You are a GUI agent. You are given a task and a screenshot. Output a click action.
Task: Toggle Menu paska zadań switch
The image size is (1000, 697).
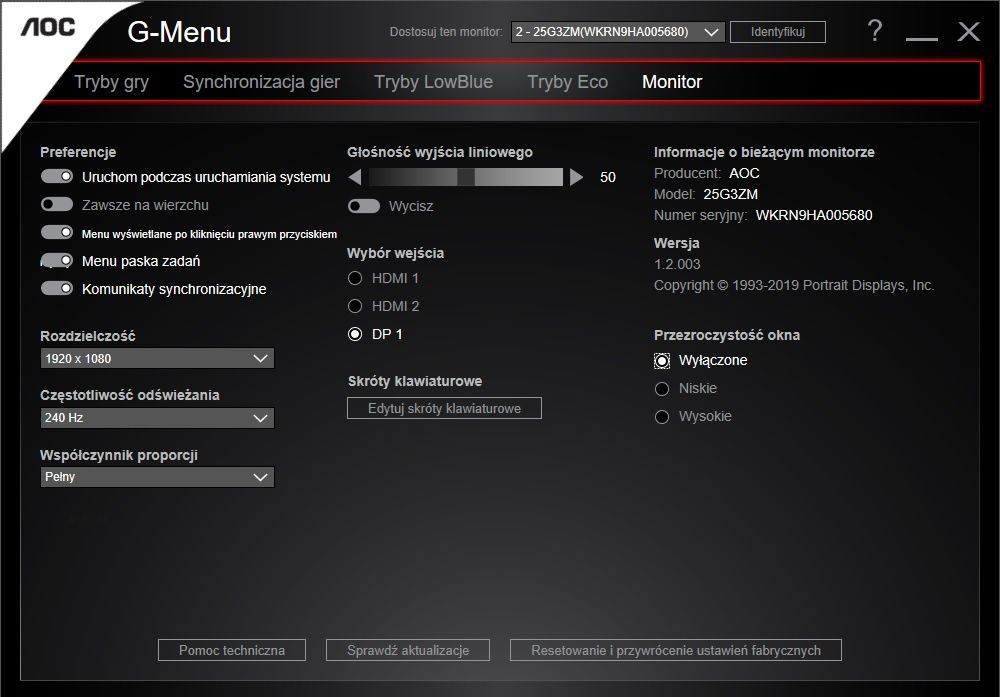57,261
